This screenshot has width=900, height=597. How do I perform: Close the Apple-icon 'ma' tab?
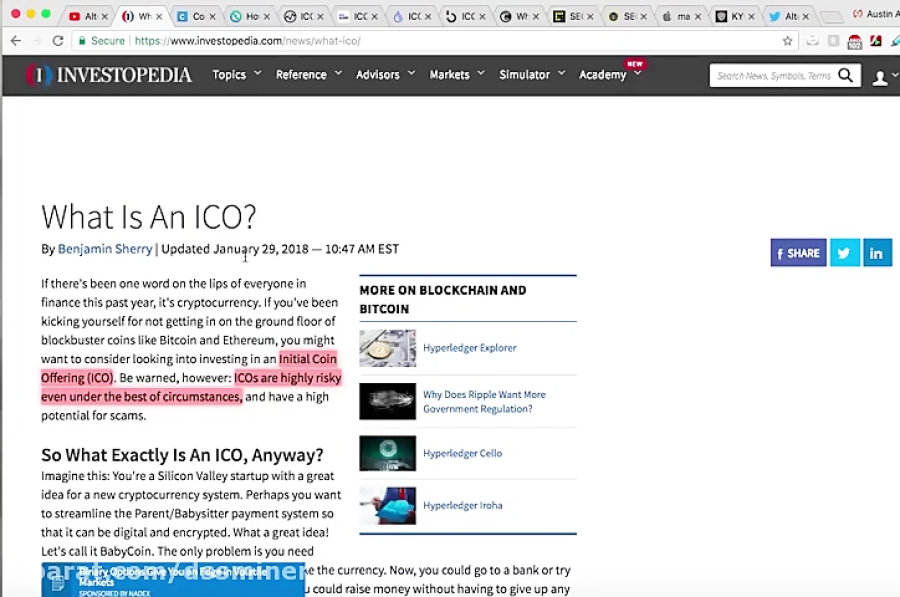[x=698, y=17]
